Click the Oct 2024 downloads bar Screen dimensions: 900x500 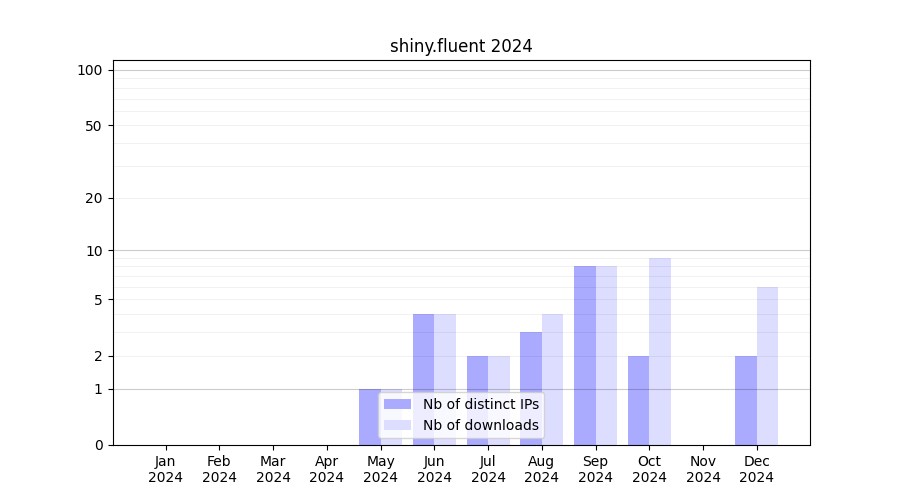tap(660, 350)
